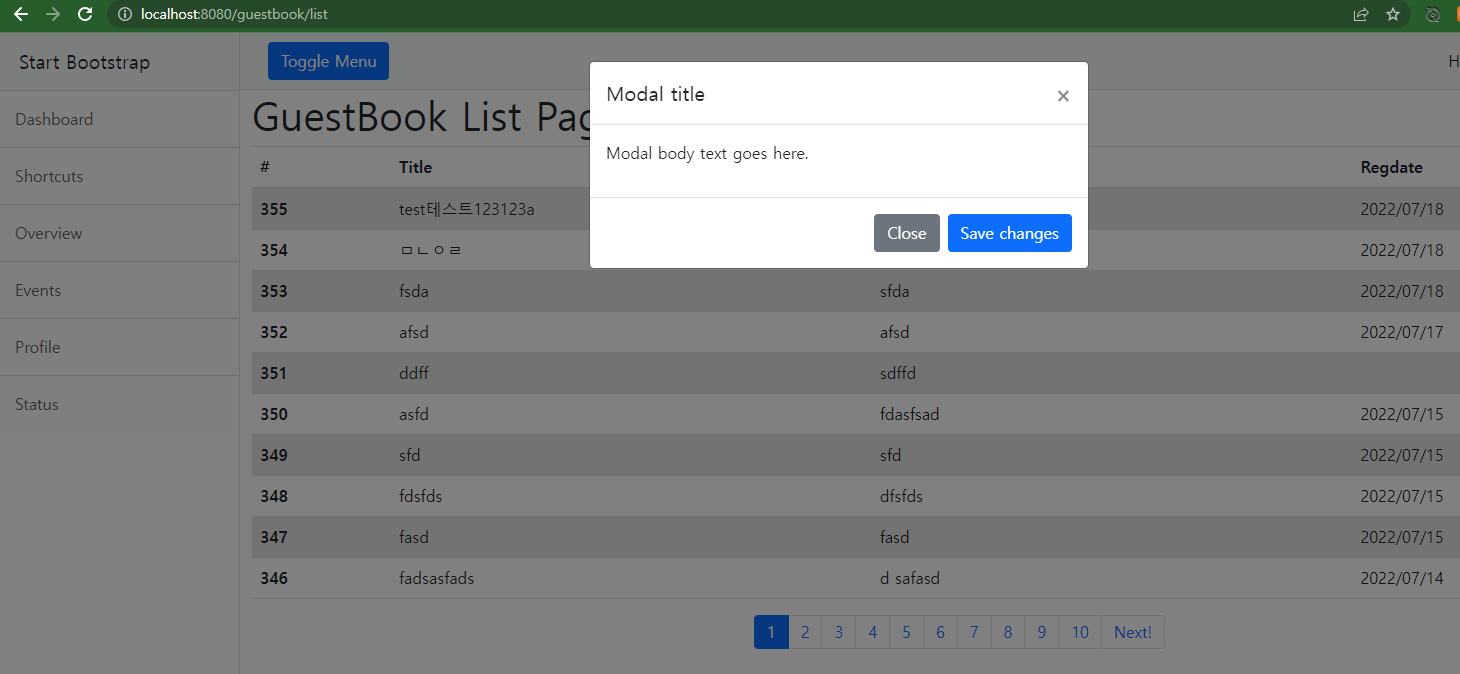Go to pagination page 2
The image size is (1460, 674).
(805, 632)
